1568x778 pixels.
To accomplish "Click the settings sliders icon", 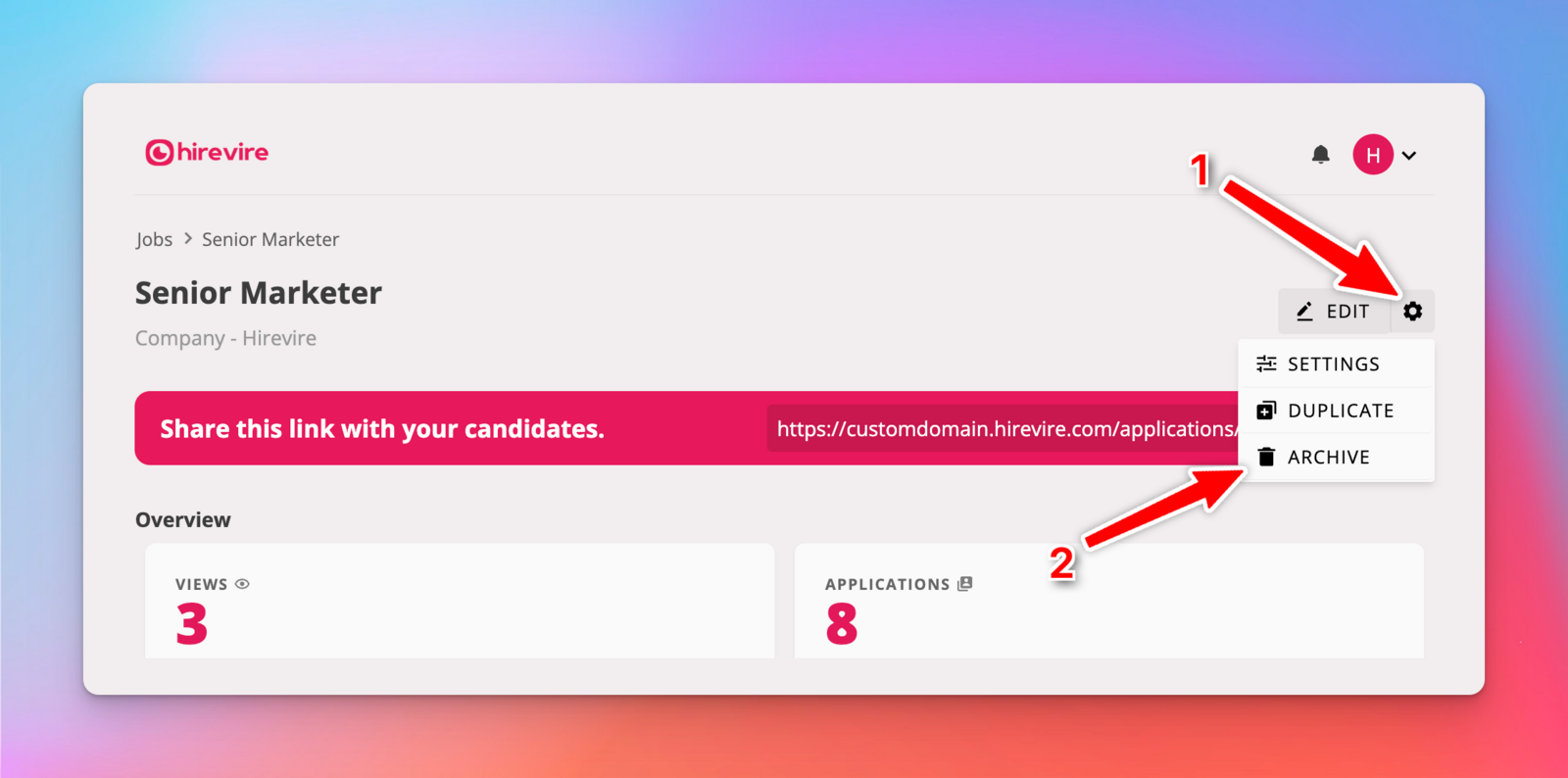I will [x=1266, y=365].
